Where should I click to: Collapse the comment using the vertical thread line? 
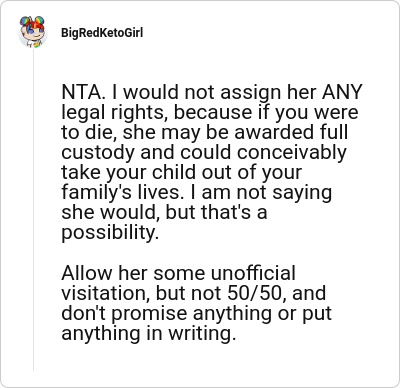click(x=33, y=210)
